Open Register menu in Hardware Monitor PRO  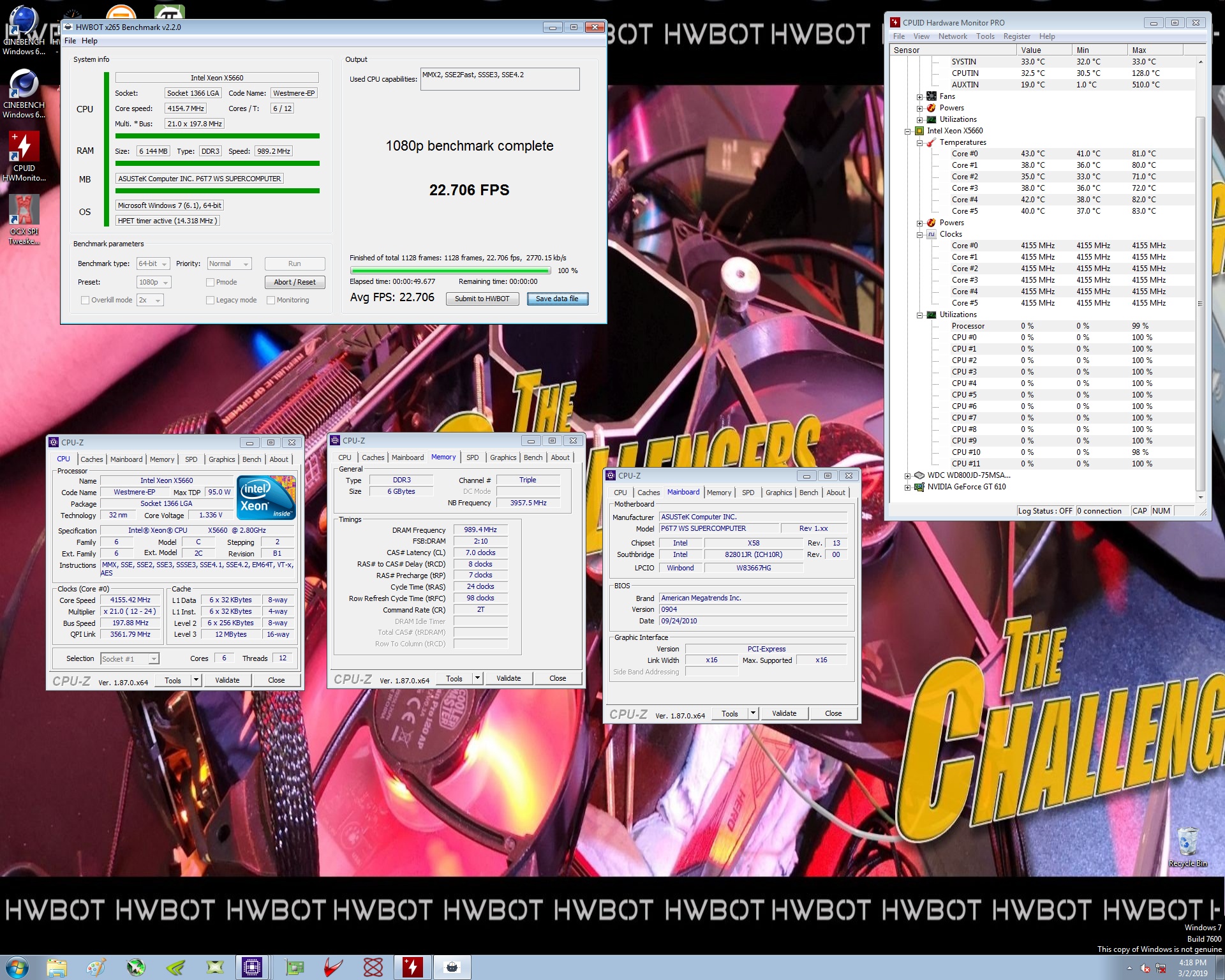pos(1016,36)
